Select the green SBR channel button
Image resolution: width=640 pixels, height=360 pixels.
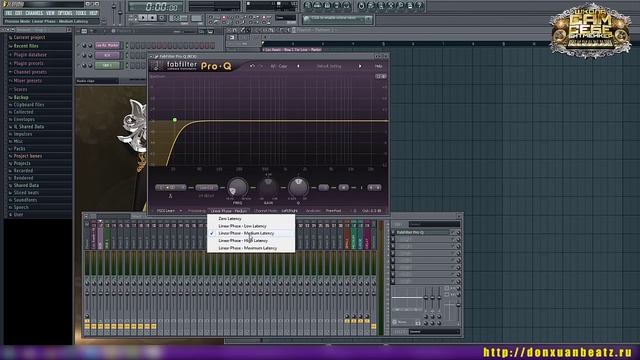click(x=107, y=65)
